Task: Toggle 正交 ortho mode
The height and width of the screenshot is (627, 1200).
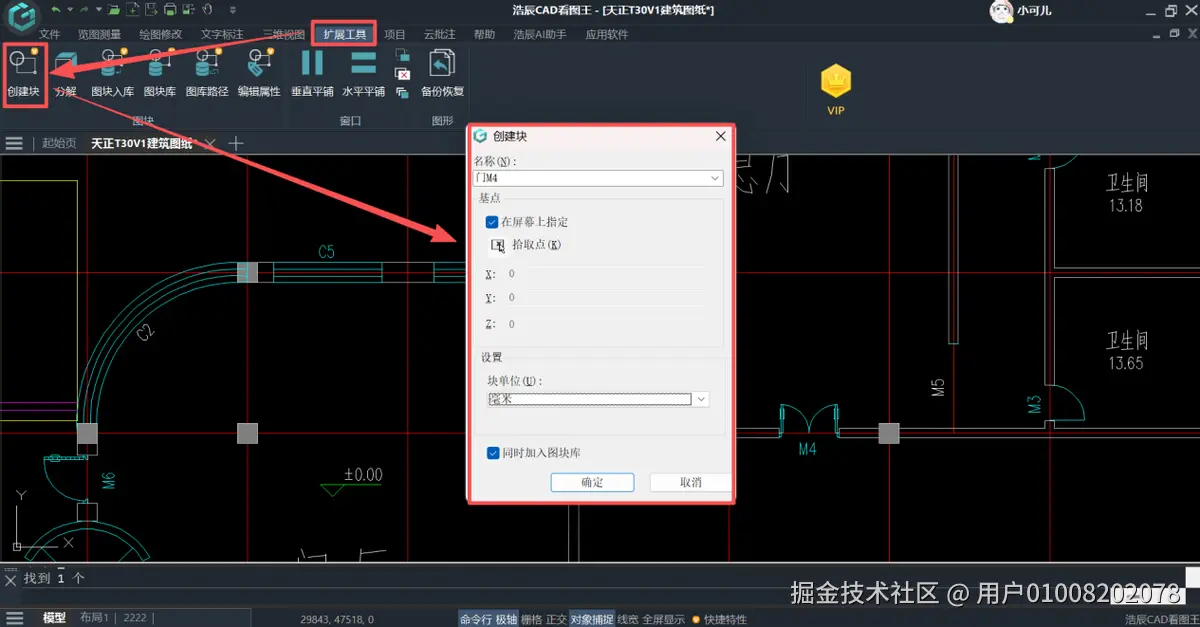Action: pos(556,619)
